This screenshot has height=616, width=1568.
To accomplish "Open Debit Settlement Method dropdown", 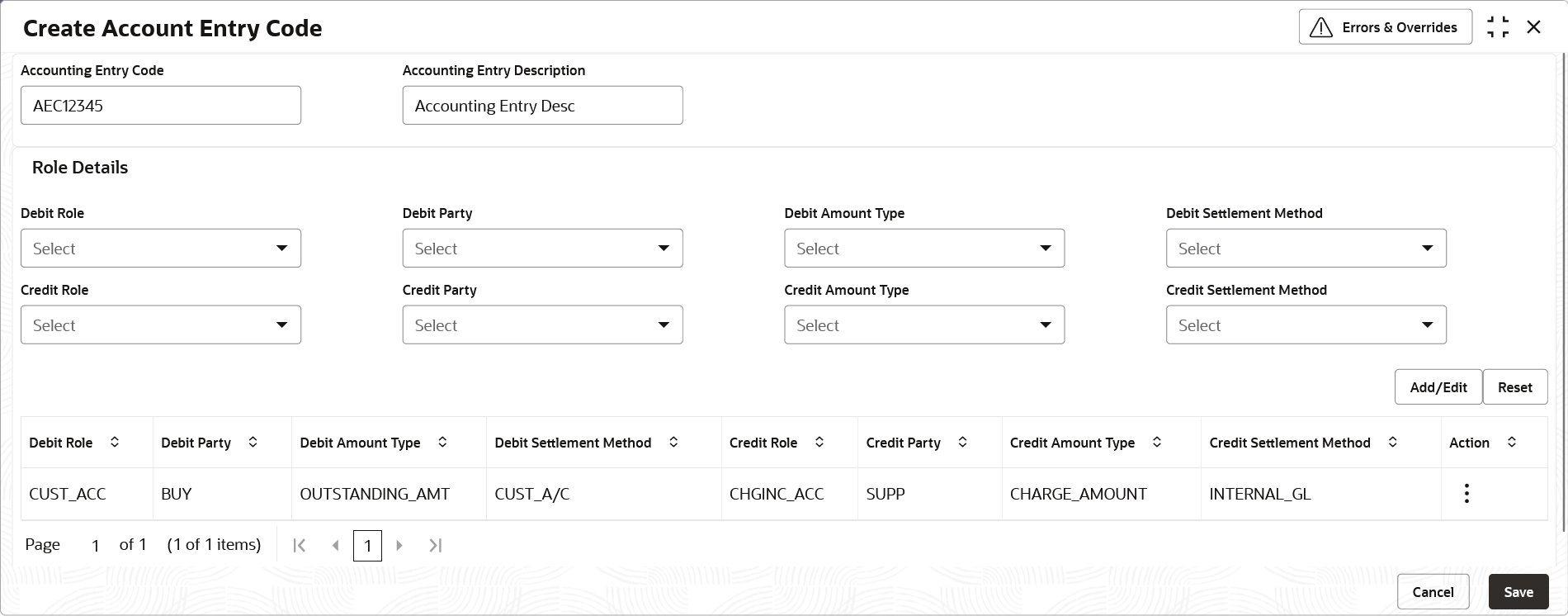I will click(1306, 249).
